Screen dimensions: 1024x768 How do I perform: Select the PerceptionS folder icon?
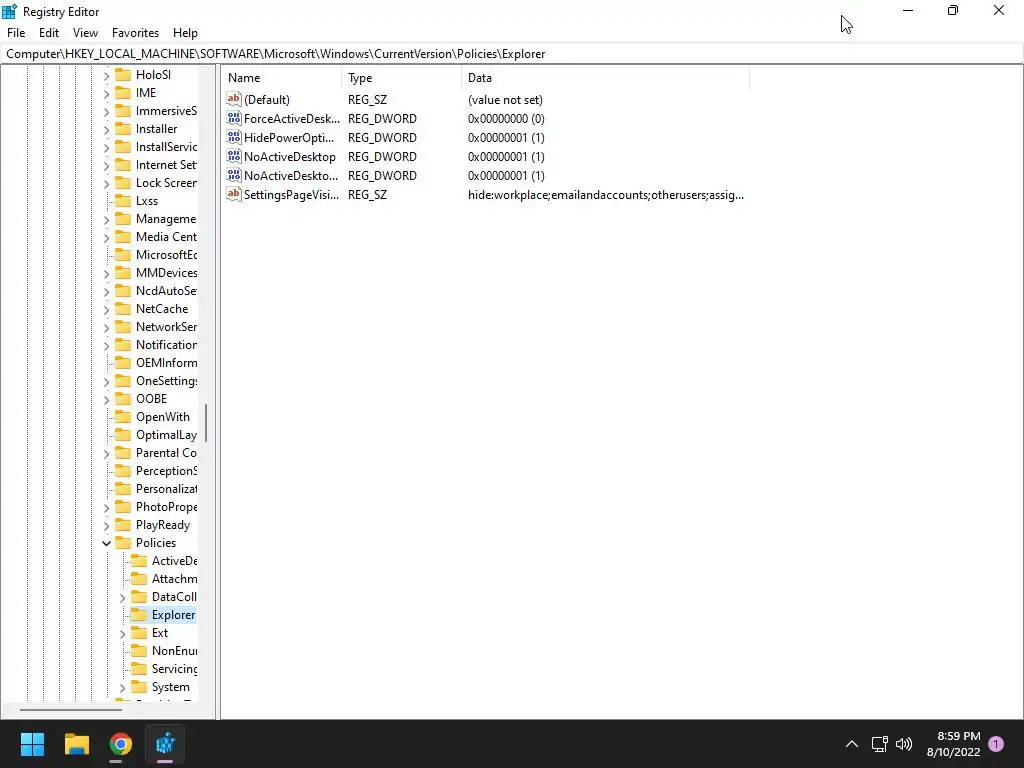pyautogui.click(x=123, y=470)
